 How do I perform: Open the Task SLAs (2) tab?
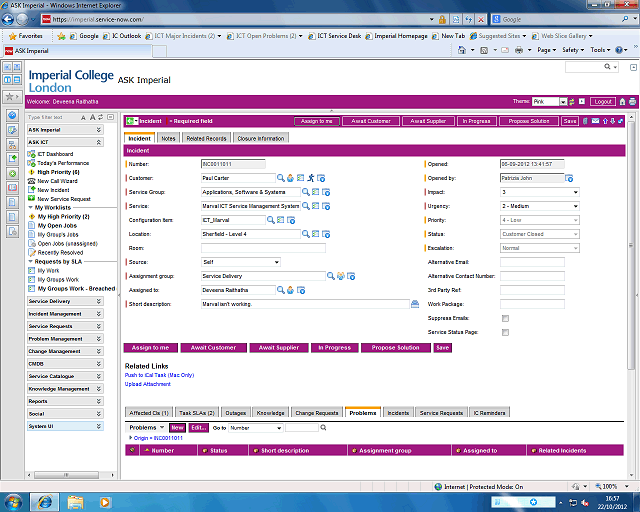pyautogui.click(x=199, y=412)
